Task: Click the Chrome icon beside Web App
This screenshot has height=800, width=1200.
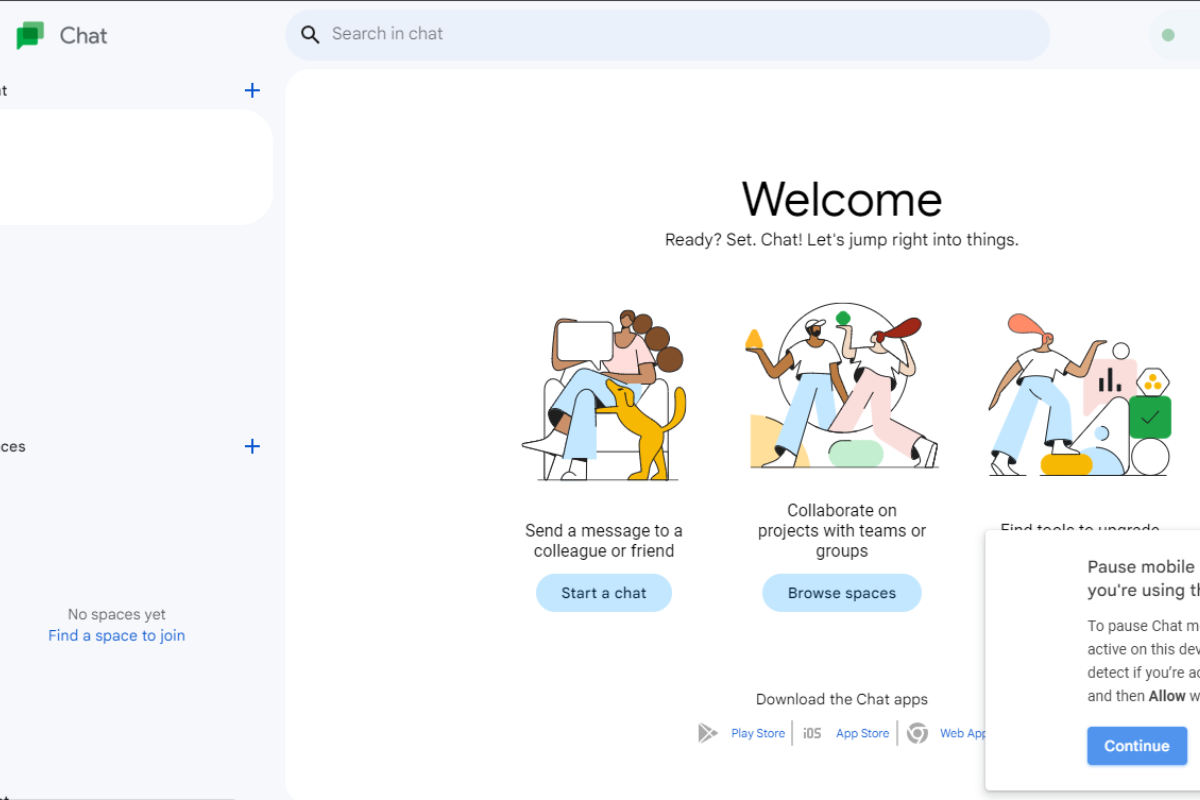Action: point(917,733)
